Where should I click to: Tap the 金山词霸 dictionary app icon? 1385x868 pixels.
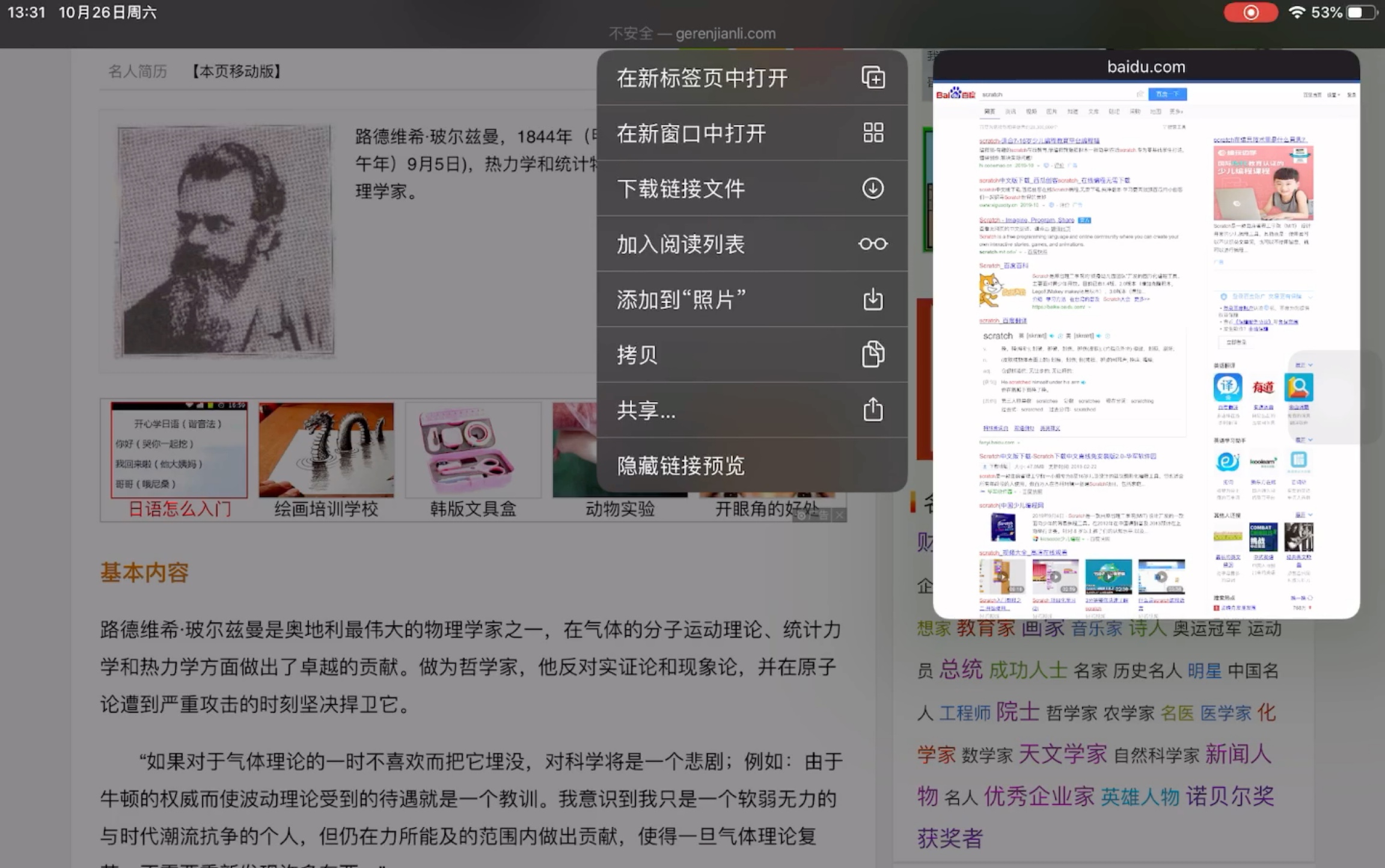(1299, 387)
